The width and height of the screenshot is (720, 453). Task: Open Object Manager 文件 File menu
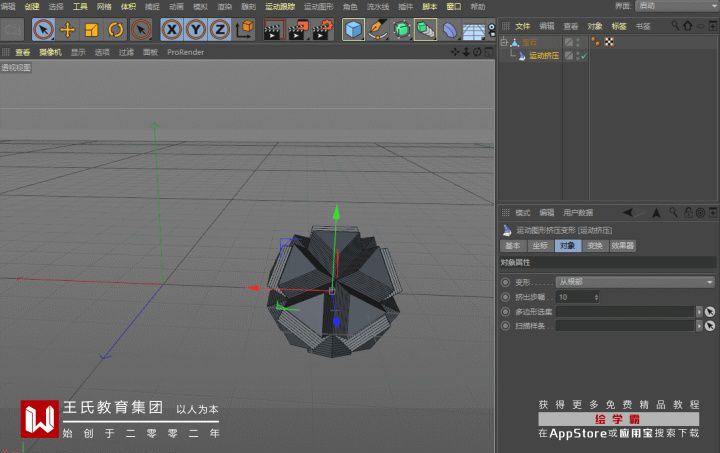click(x=523, y=26)
